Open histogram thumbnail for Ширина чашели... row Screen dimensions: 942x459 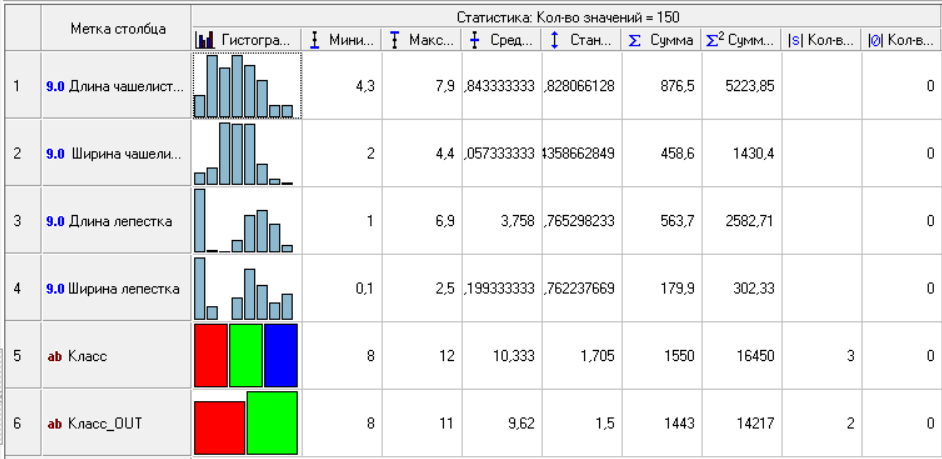pyautogui.click(x=247, y=153)
